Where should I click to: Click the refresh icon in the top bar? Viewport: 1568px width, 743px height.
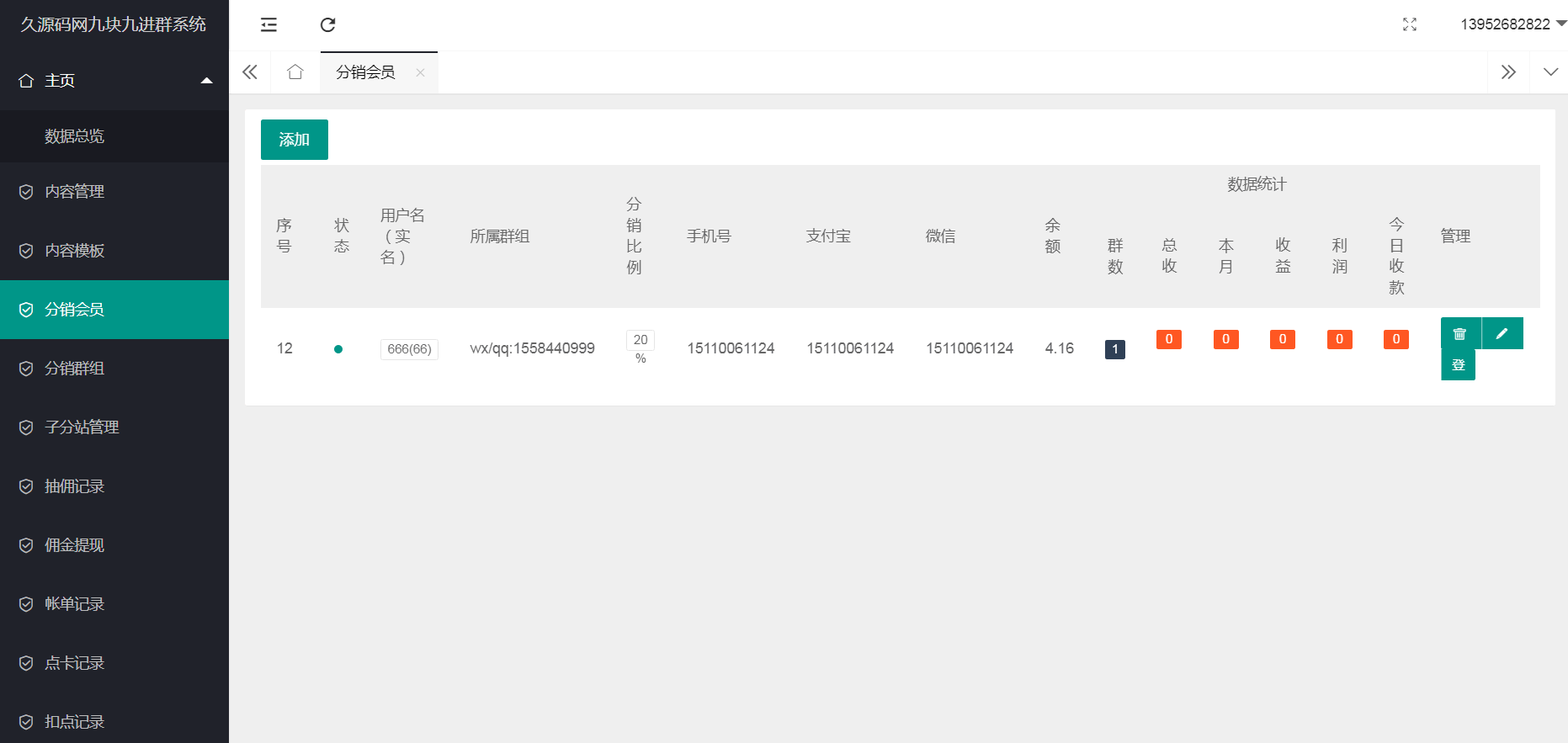(328, 25)
